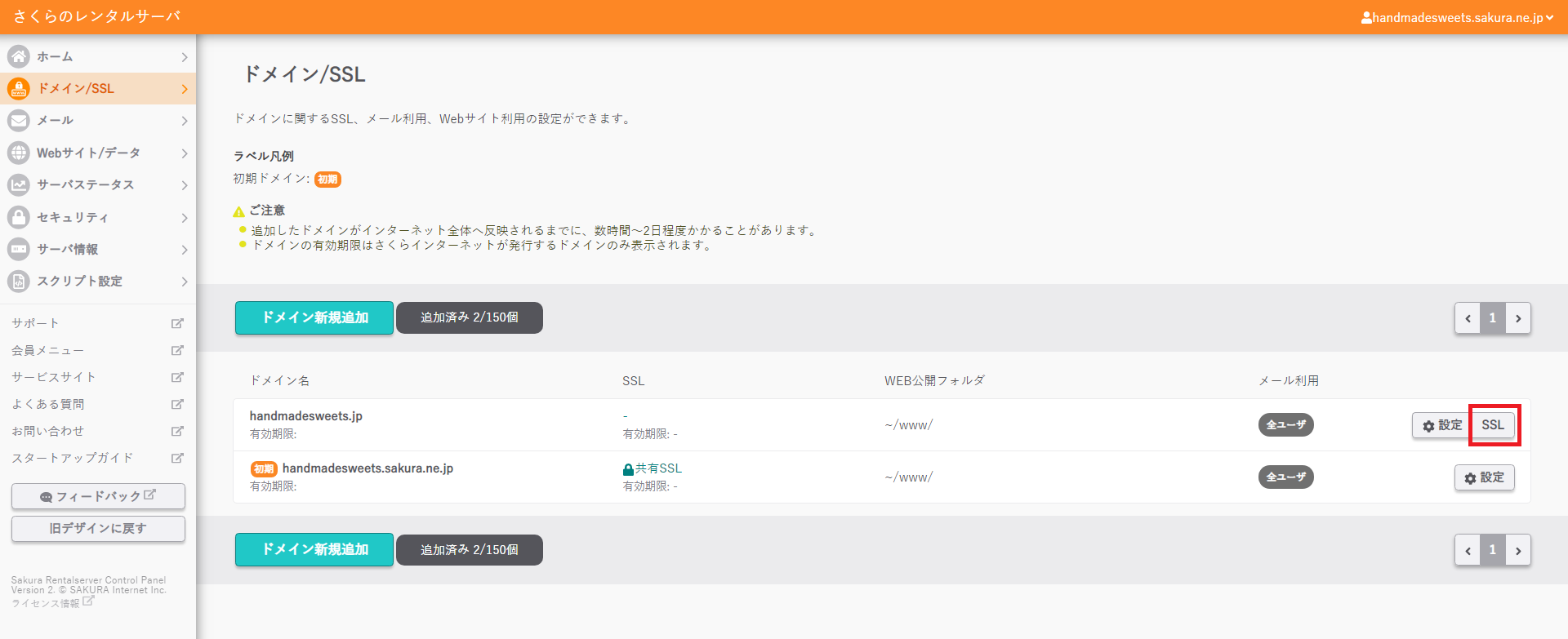The height and width of the screenshot is (639, 1568).
Task: Click the user account icon in header
Action: [1366, 17]
